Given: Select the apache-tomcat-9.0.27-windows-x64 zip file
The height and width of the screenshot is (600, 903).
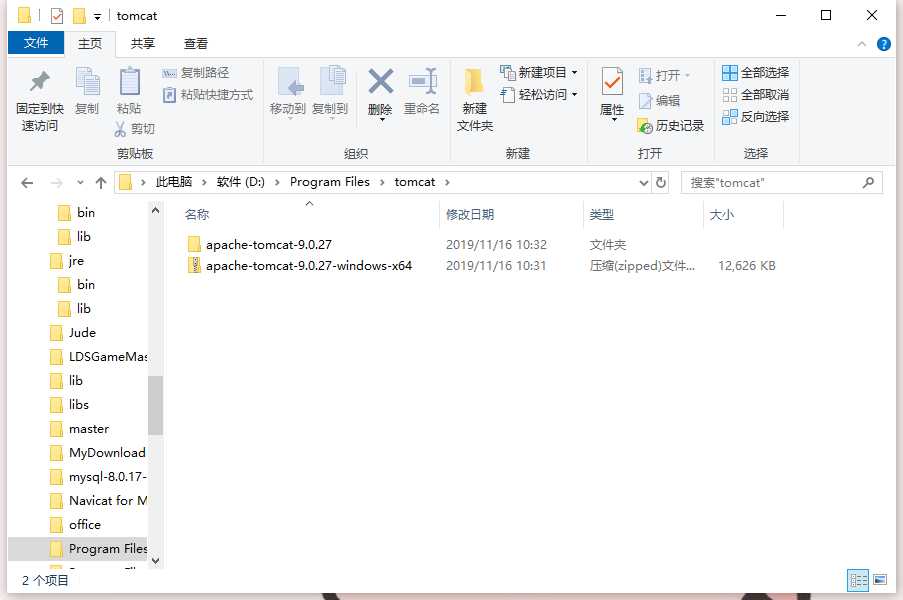Looking at the screenshot, I should (x=309, y=266).
